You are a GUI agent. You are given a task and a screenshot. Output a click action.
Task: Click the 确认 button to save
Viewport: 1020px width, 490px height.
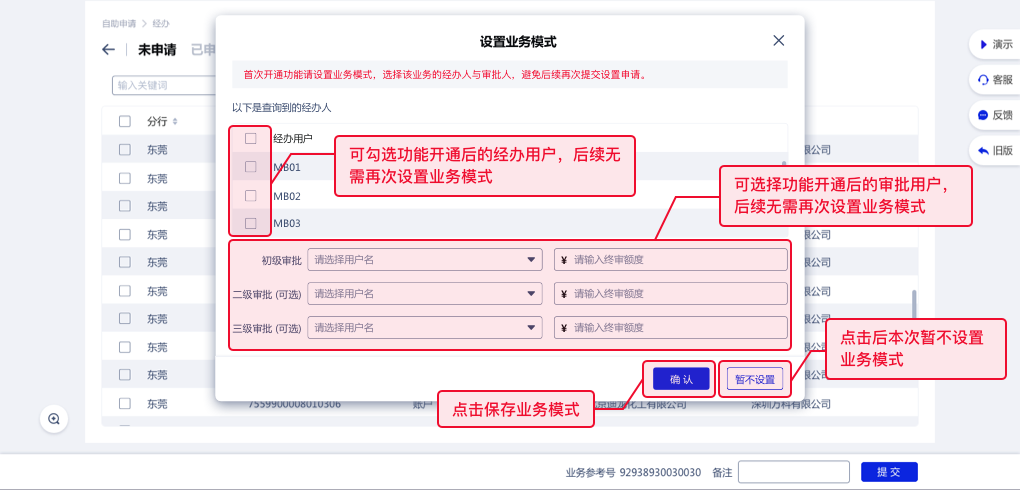coord(680,379)
